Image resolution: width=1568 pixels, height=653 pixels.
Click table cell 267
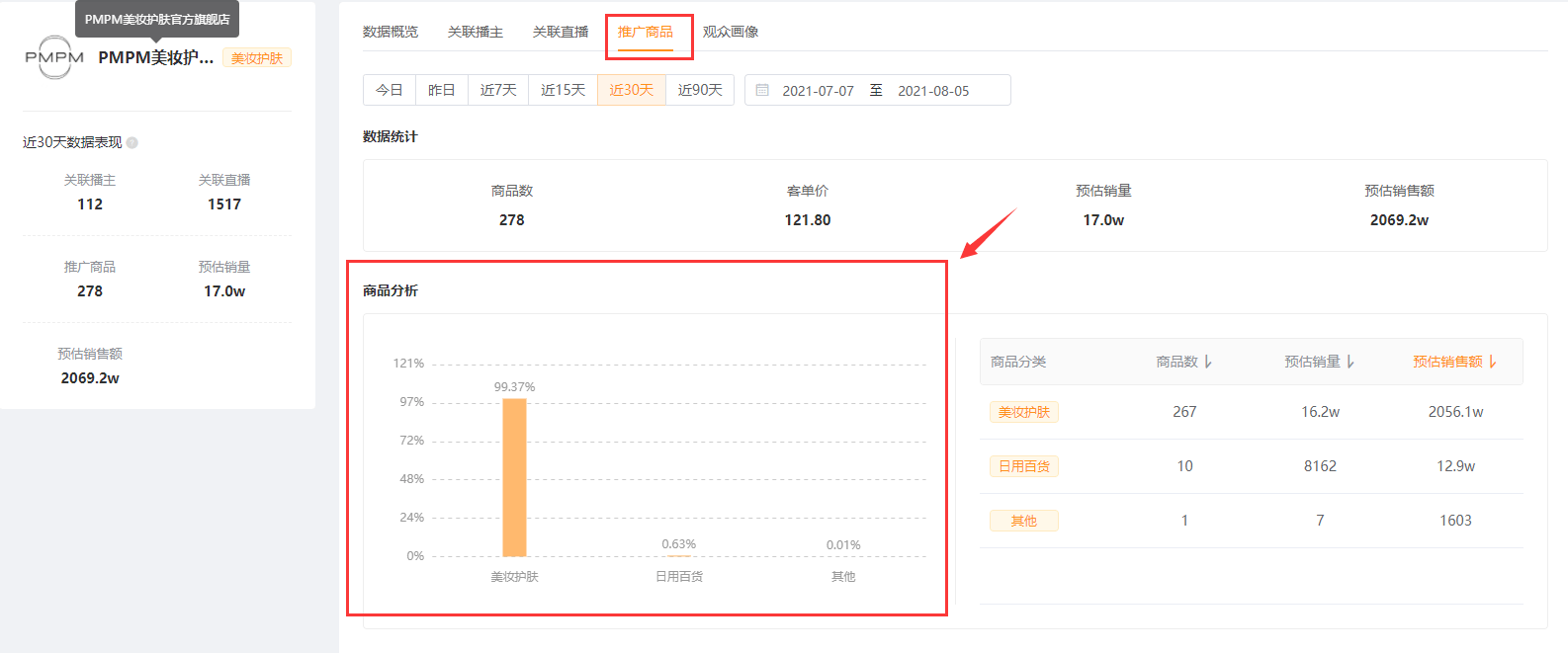1184,412
